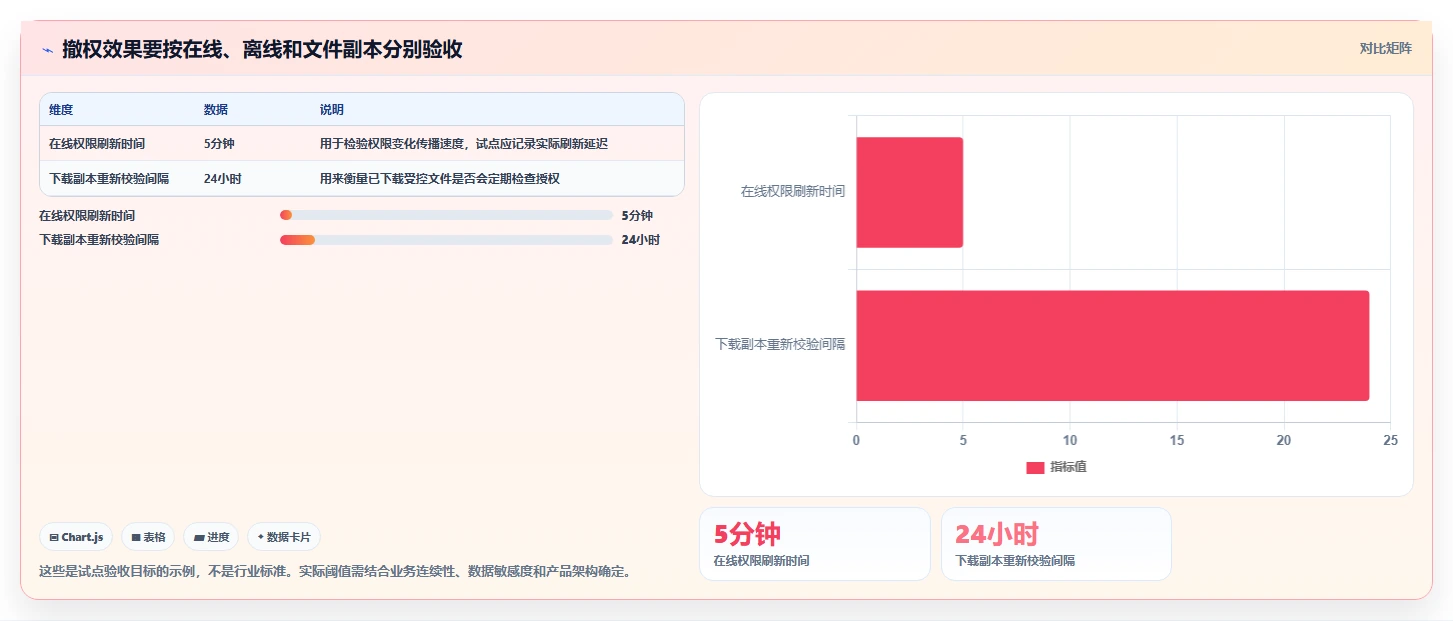Click the chart y-axis label 下载副本重新校验间隔
Image resolution: width=1453 pixels, height=621 pixels.
(x=780, y=344)
